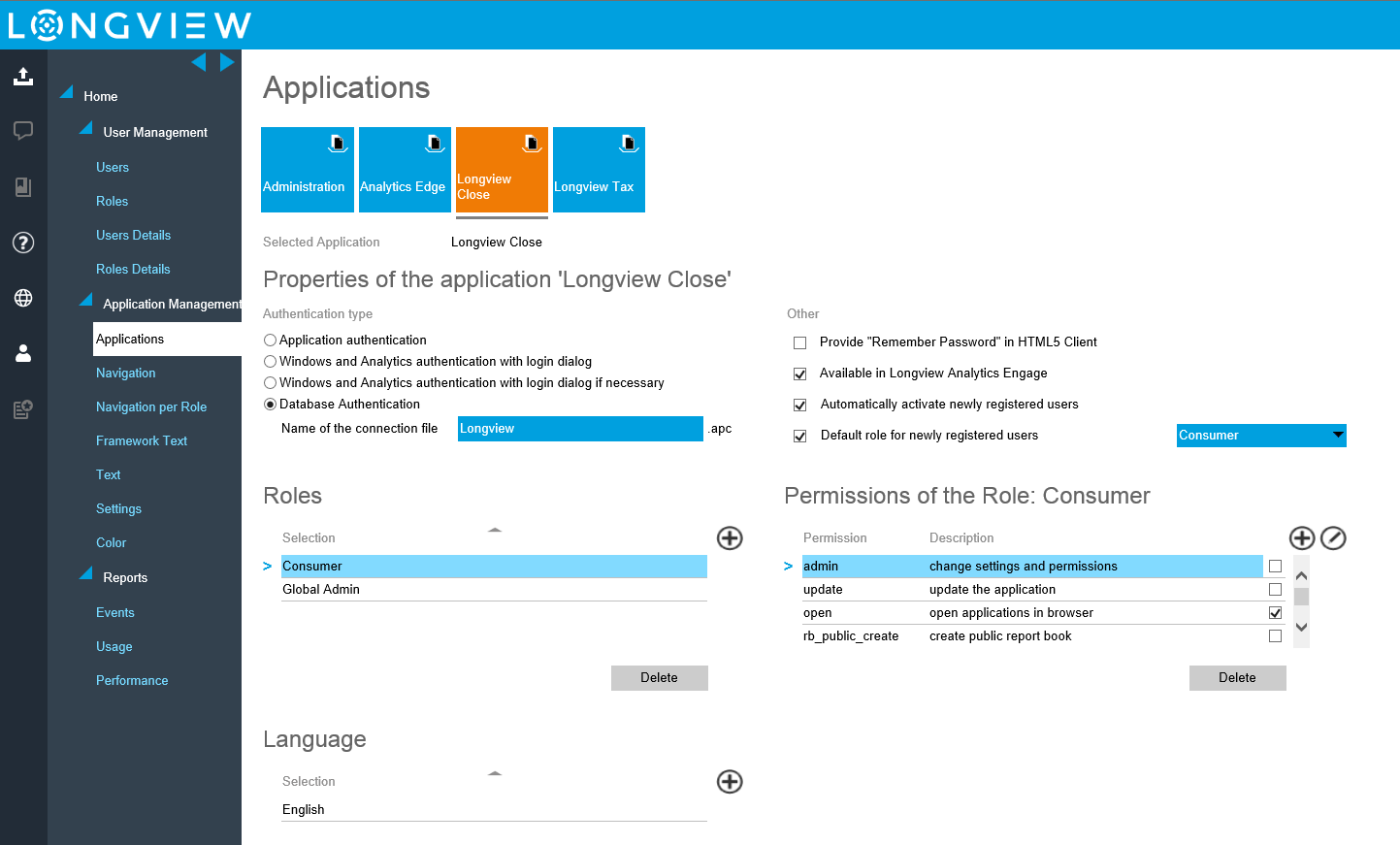Viewport: 1400px width, 845px height.
Task: Delete the selected Consumer role
Action: click(659, 677)
